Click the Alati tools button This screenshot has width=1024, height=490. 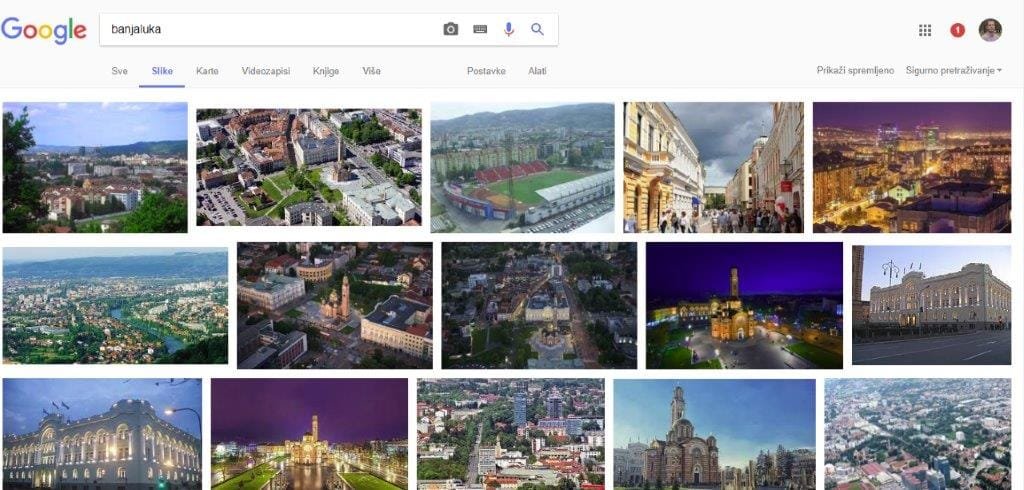coord(537,71)
